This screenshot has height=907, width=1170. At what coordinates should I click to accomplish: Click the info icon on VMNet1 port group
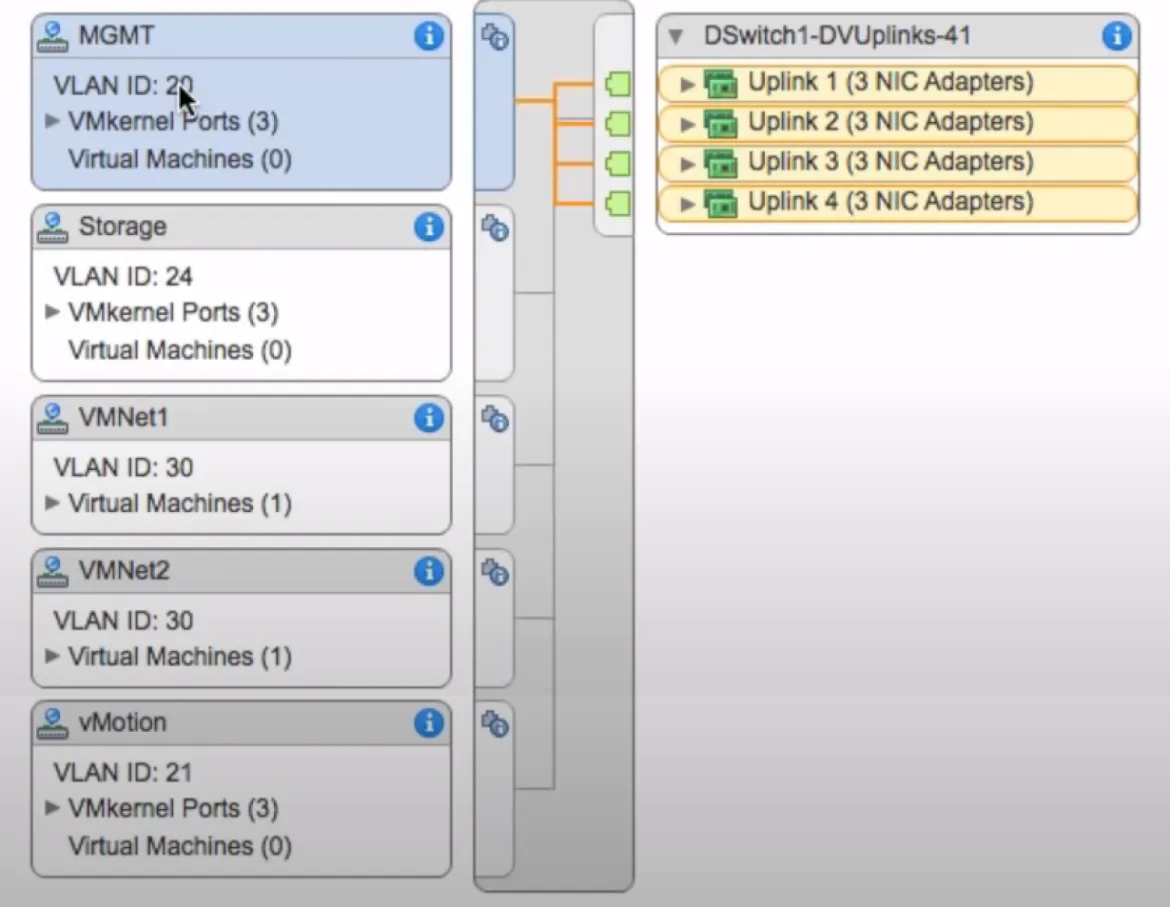[x=428, y=419]
